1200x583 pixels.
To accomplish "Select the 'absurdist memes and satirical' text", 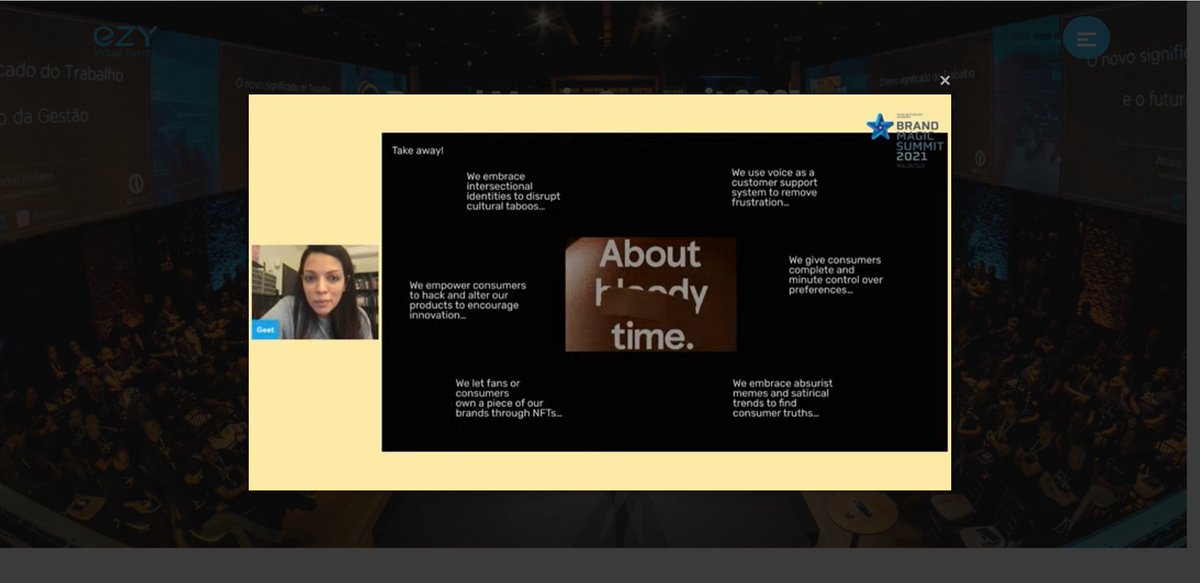I will coord(783,398).
